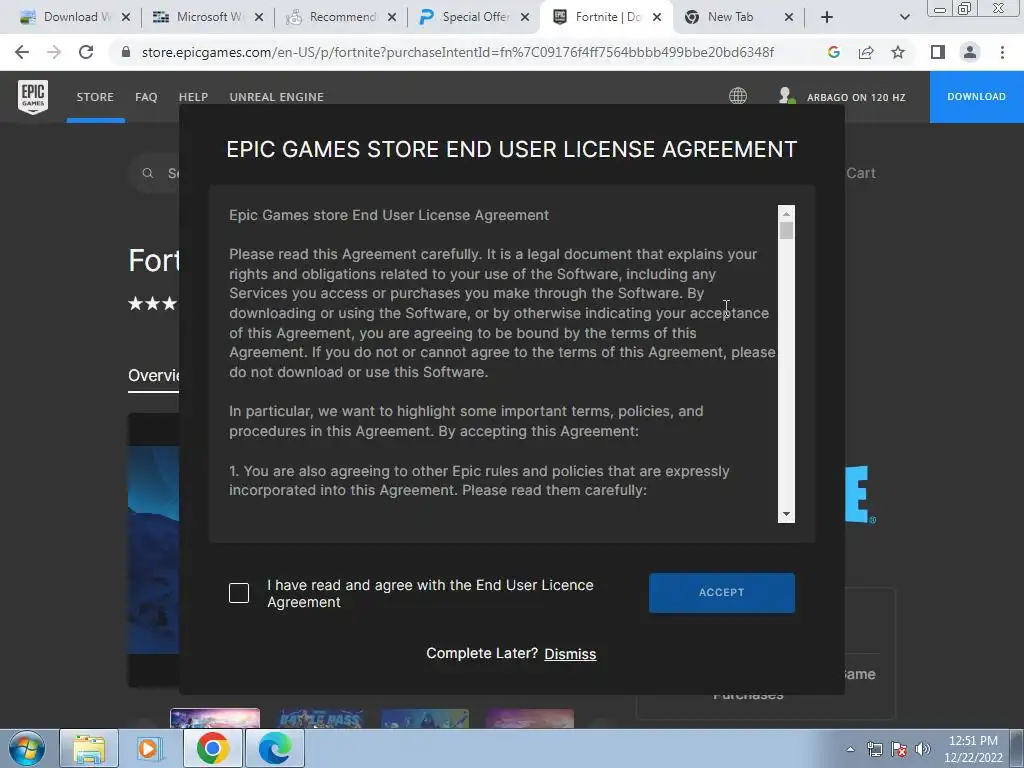
Task: Click the 'Complete Later?' text
Action: [482, 653]
